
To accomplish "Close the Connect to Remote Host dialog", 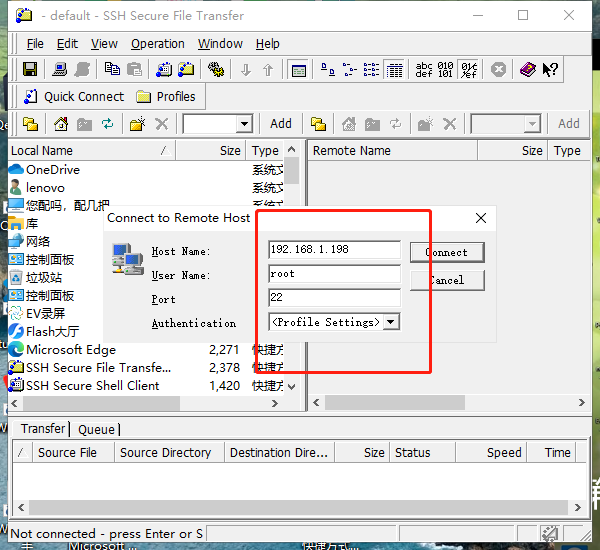I will (x=481, y=218).
